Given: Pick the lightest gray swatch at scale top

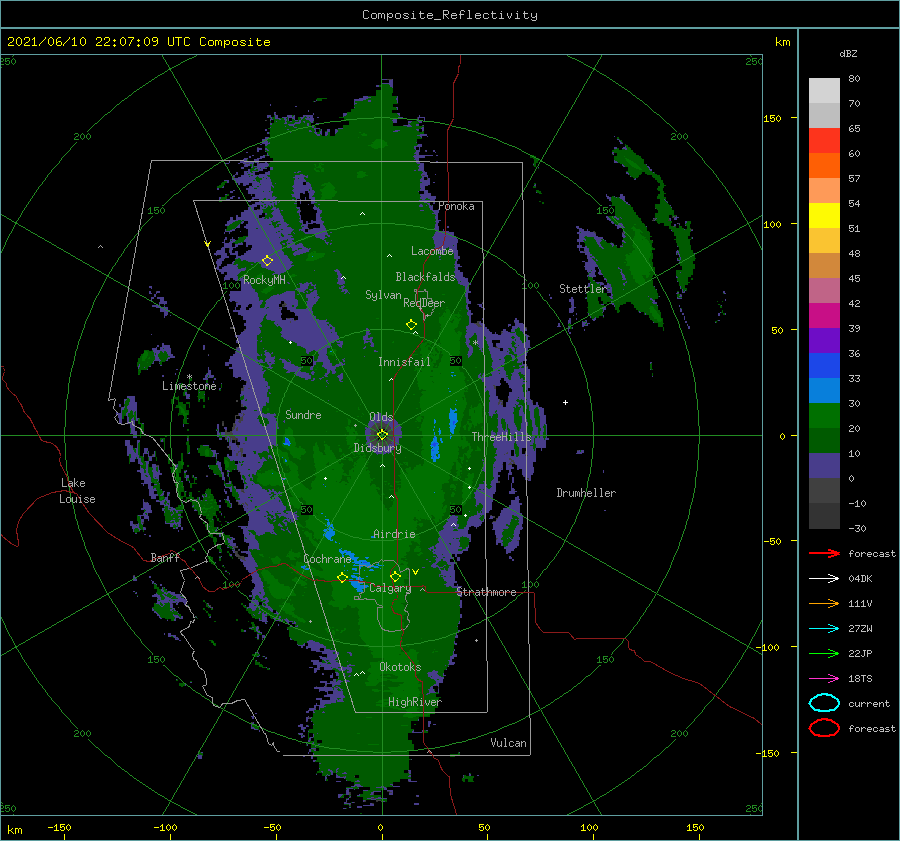Looking at the screenshot, I should pos(824,91).
